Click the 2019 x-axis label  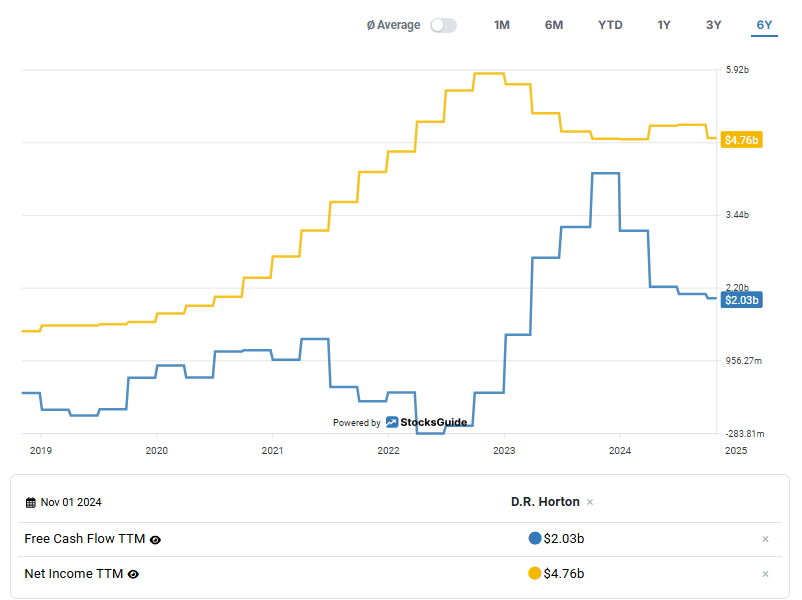point(41,451)
